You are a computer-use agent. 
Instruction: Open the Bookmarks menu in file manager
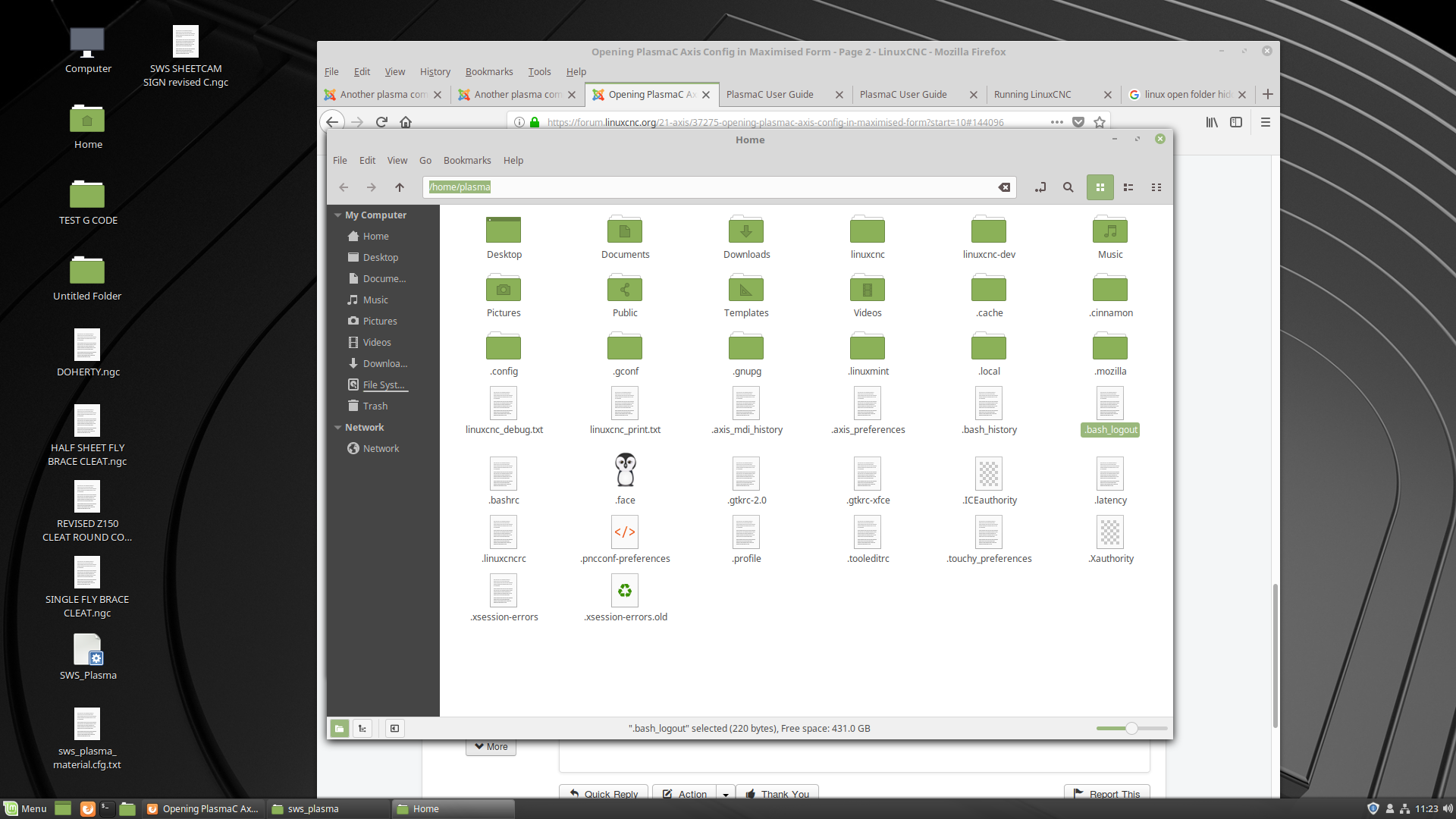click(x=466, y=161)
